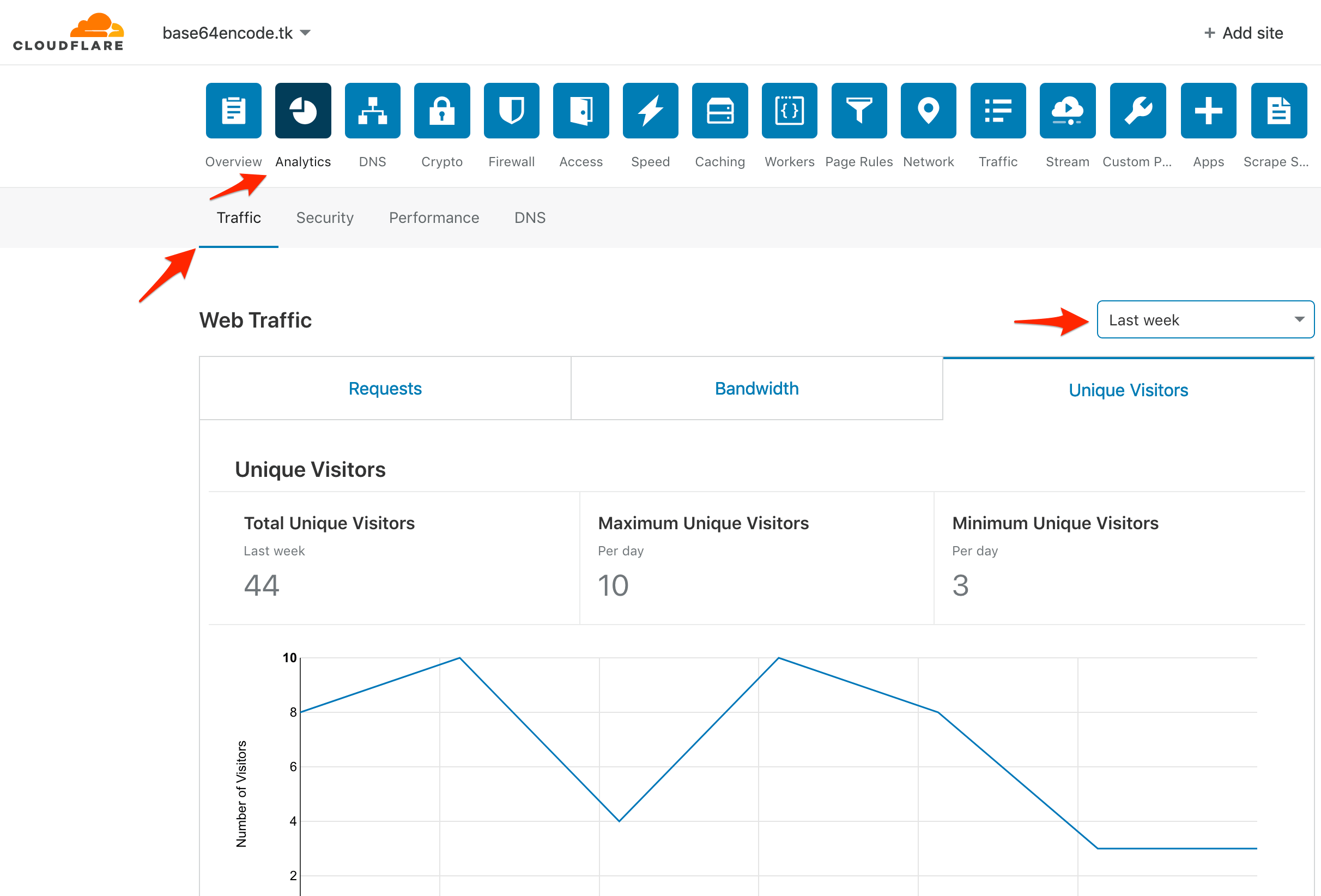1321x896 pixels.
Task: Switch to the Security tab
Action: 324,218
